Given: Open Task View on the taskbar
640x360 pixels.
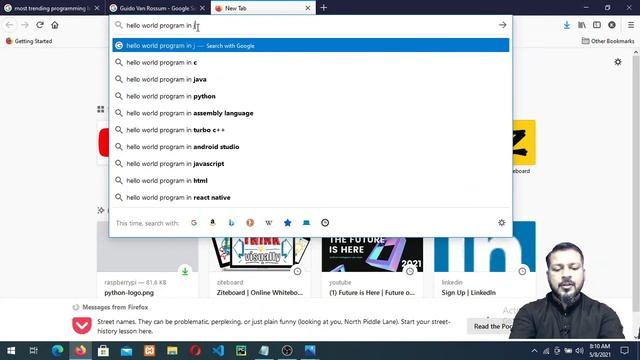Looking at the screenshot, I should 33,351.
